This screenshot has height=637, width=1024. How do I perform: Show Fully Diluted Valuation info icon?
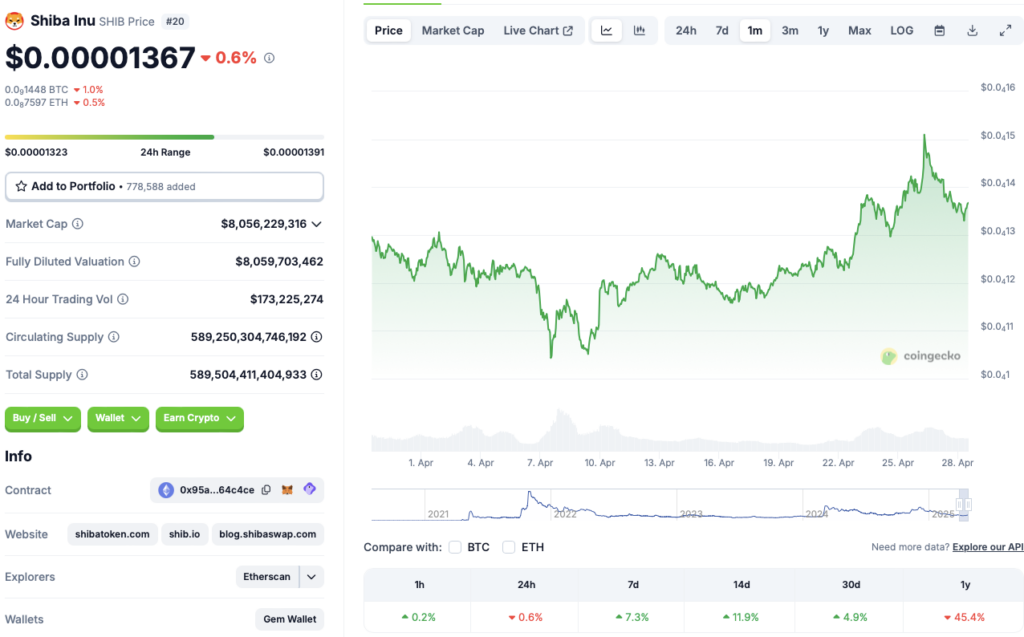pyautogui.click(x=134, y=261)
